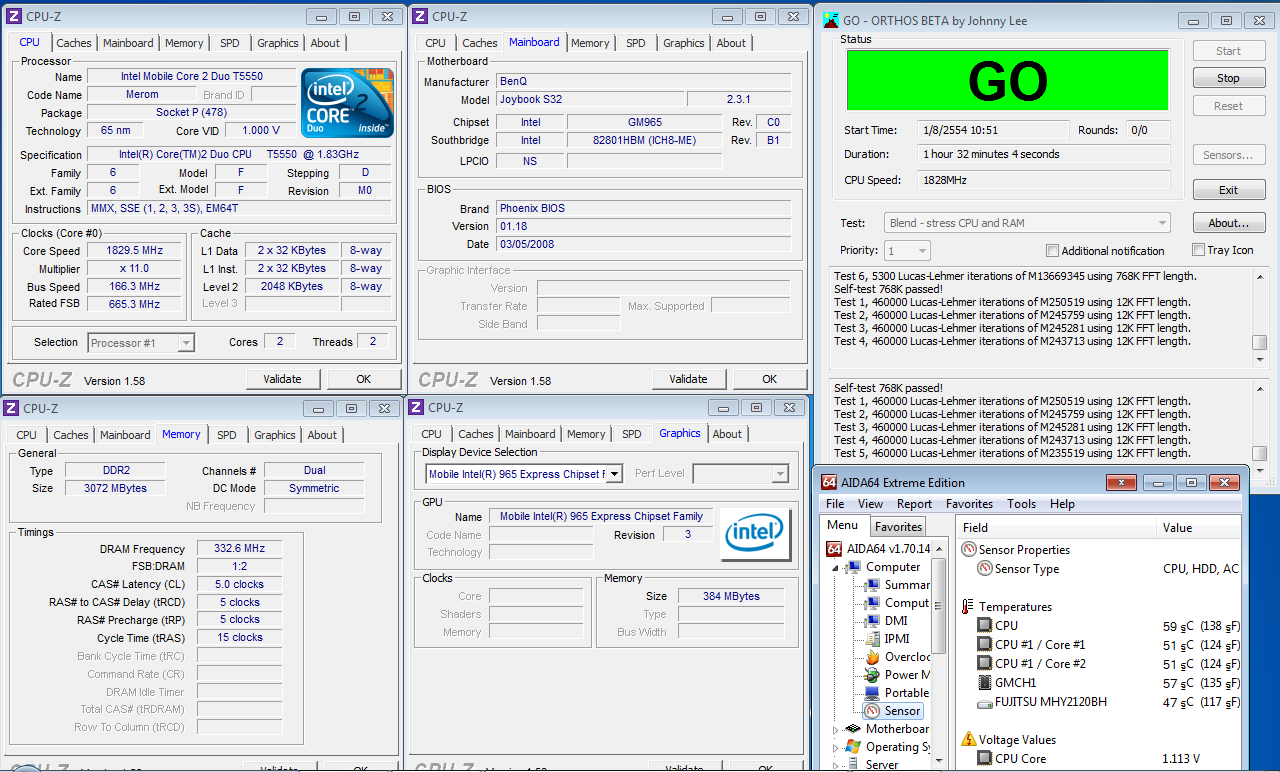This screenshot has width=1280, height=772.
Task: Click the Intel Core 2 Duo logo
Action: [x=347, y=102]
